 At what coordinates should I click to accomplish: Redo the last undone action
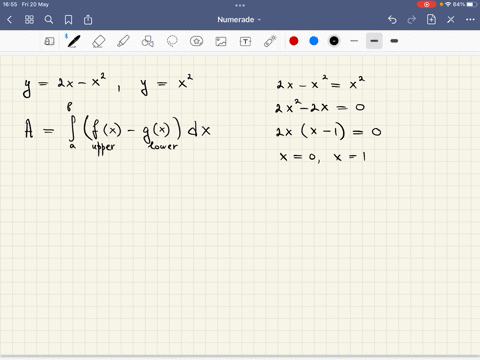tap(412, 20)
